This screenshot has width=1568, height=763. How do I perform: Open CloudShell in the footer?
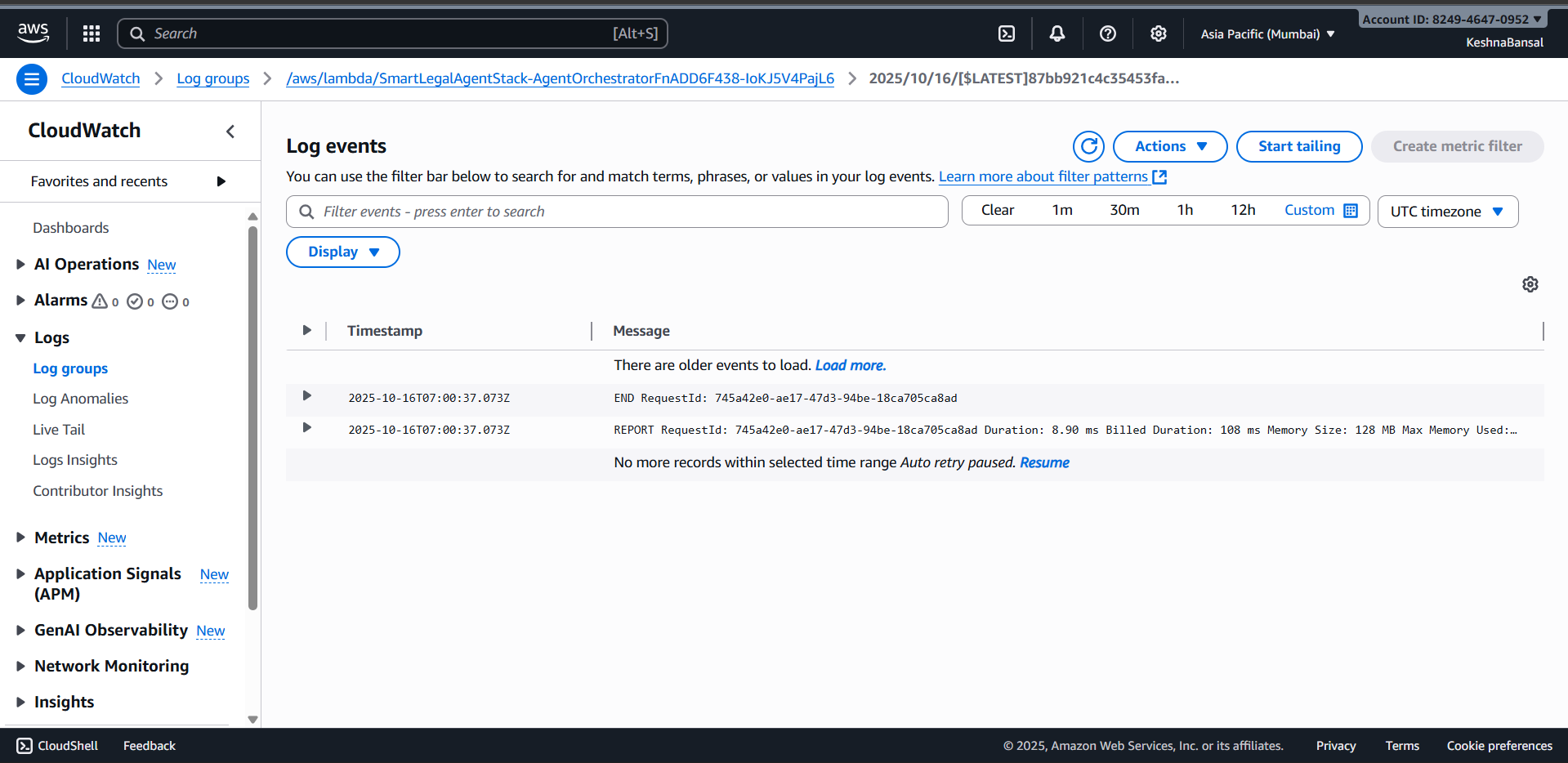pos(57,746)
